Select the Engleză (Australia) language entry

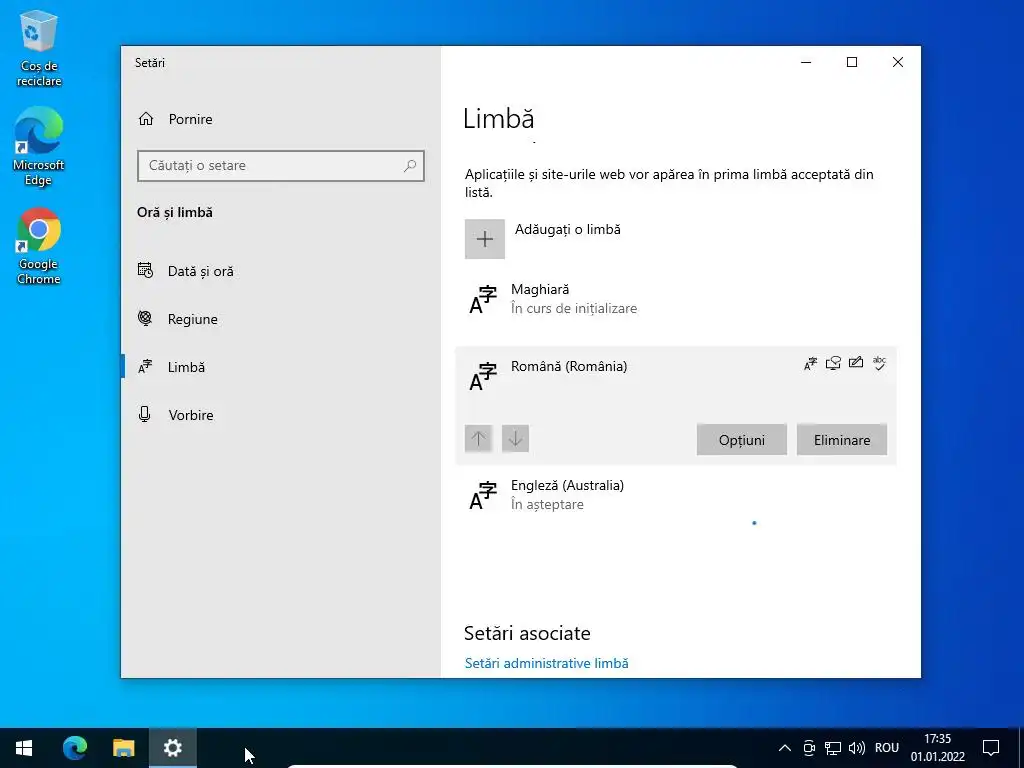pyautogui.click(x=675, y=495)
